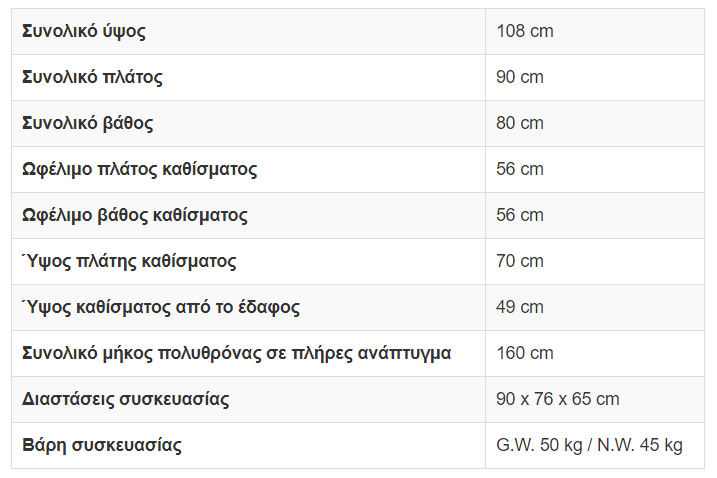Click the 'Συνολικό βάθος' label

tap(88, 123)
